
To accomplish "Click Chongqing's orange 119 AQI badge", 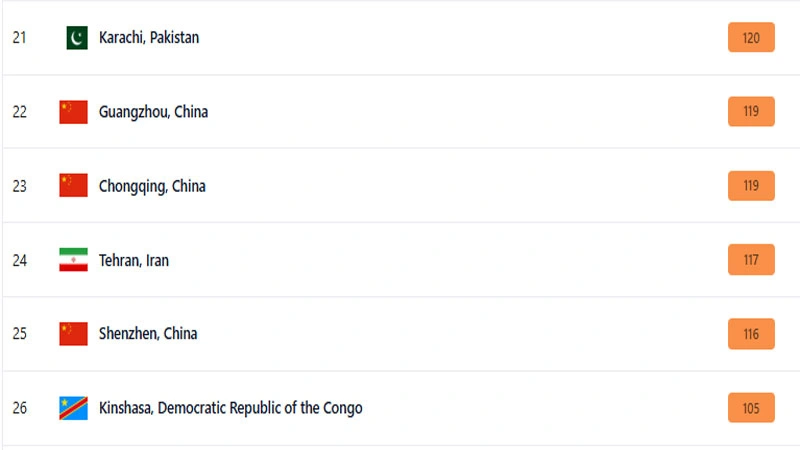I will click(751, 186).
